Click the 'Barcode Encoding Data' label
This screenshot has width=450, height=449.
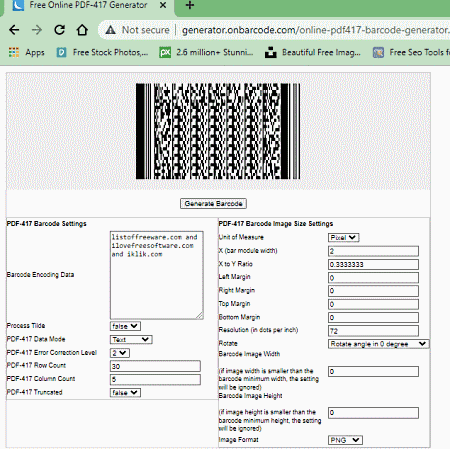40,275
